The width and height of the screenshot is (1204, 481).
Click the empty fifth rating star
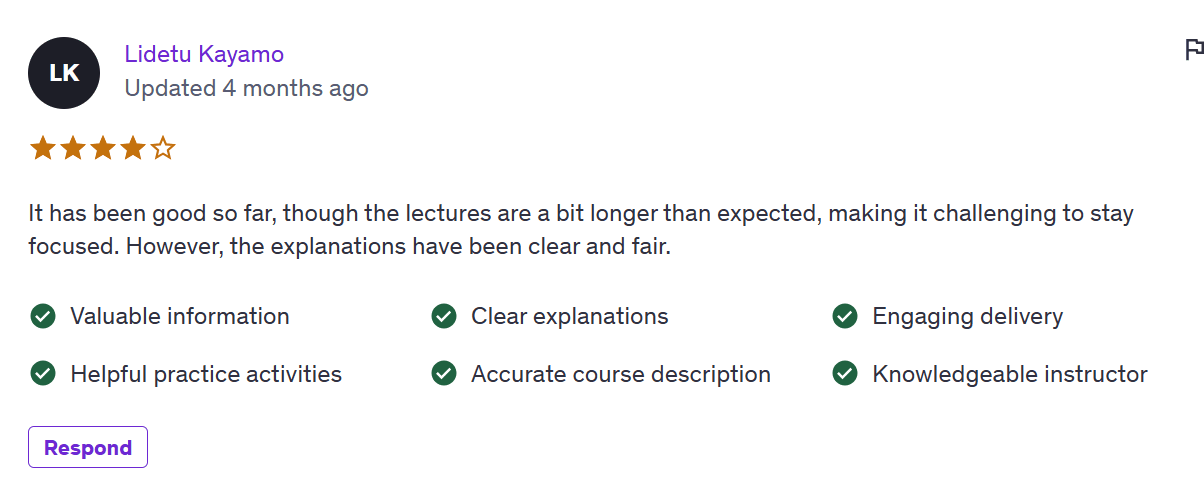pyautogui.click(x=163, y=149)
